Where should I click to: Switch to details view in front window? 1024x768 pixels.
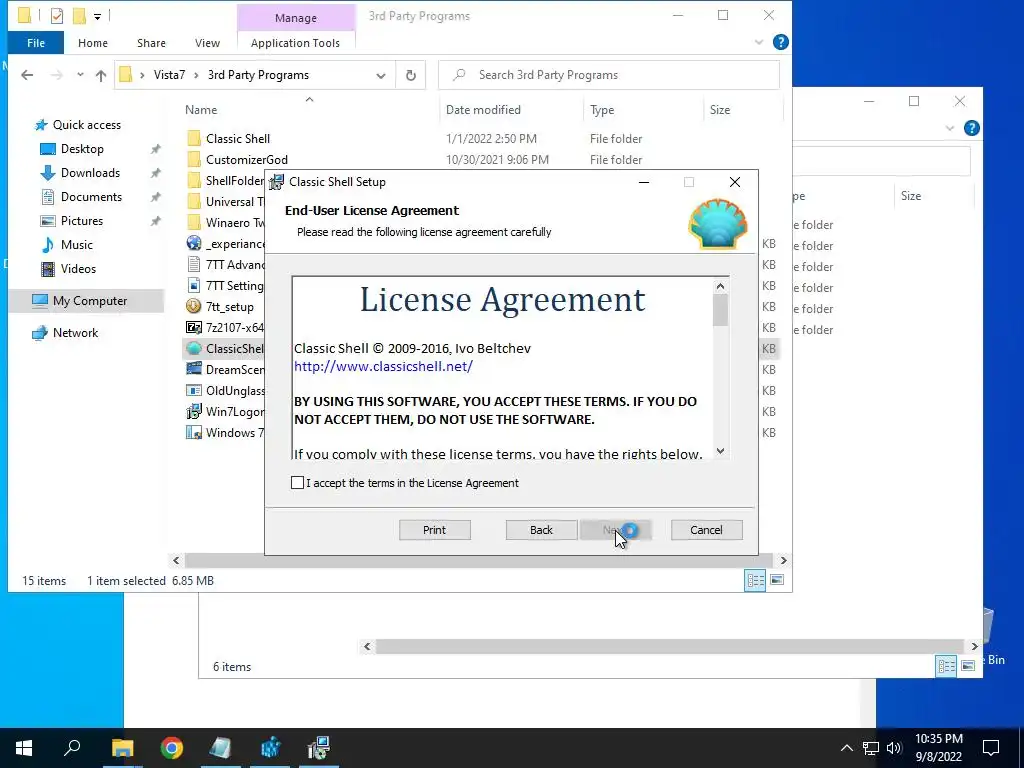coord(755,580)
